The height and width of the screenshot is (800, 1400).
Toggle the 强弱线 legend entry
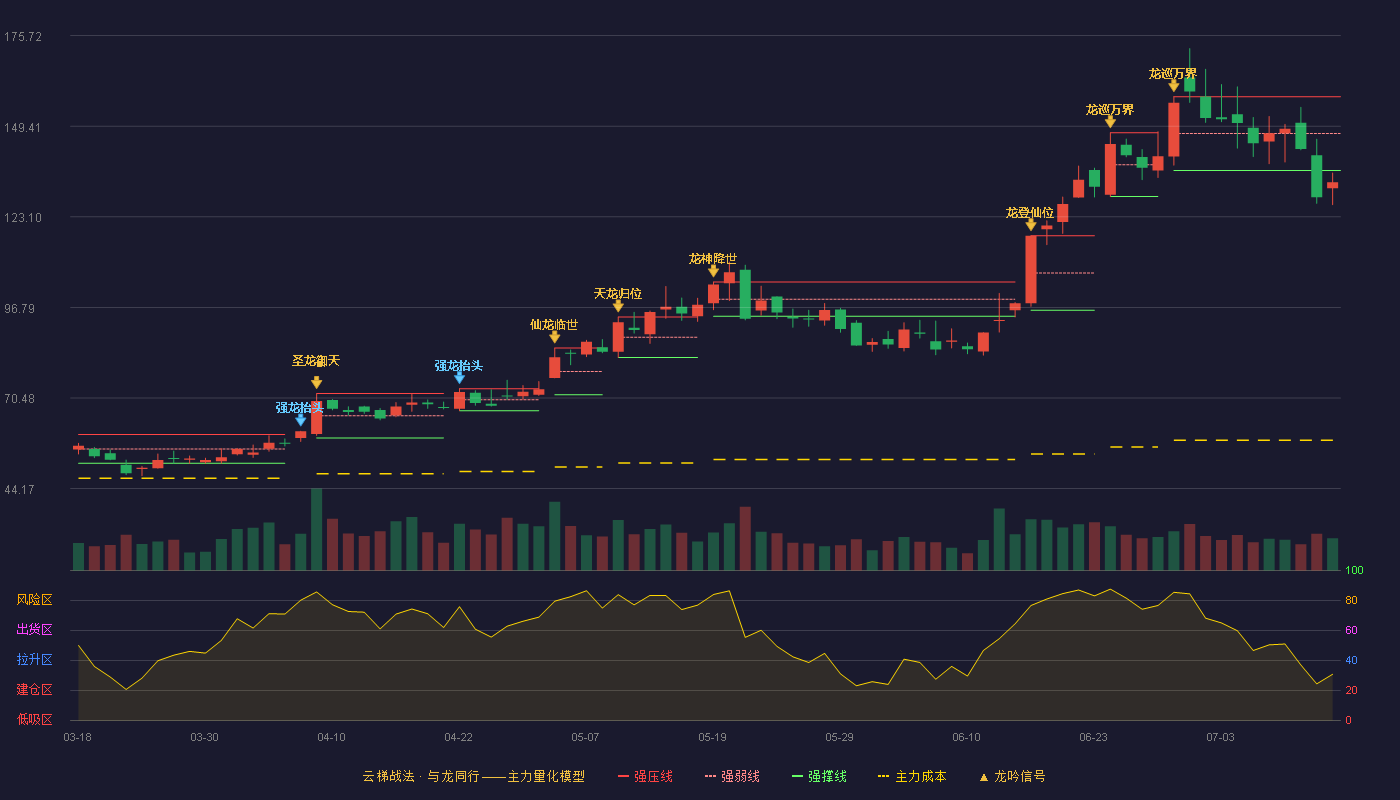(732, 776)
